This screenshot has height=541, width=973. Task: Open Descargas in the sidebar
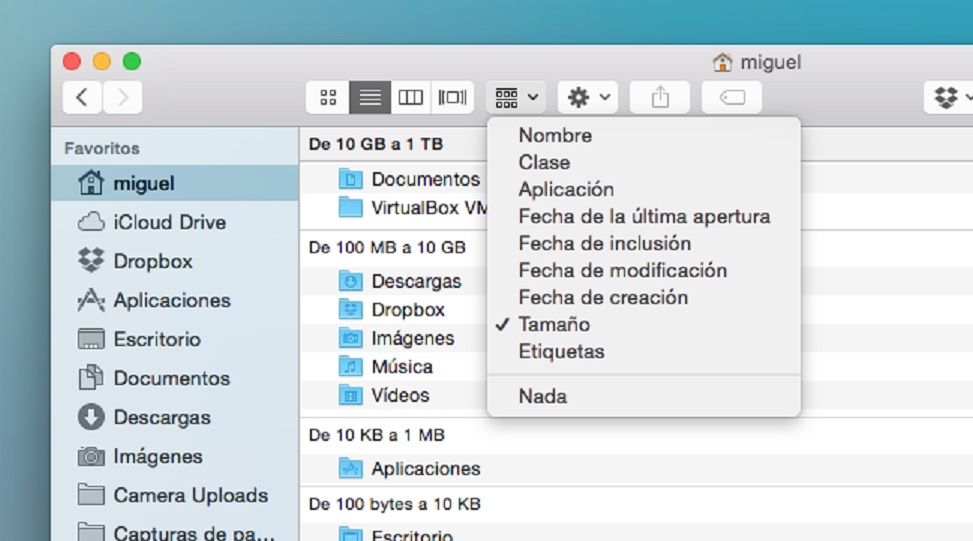coord(161,417)
